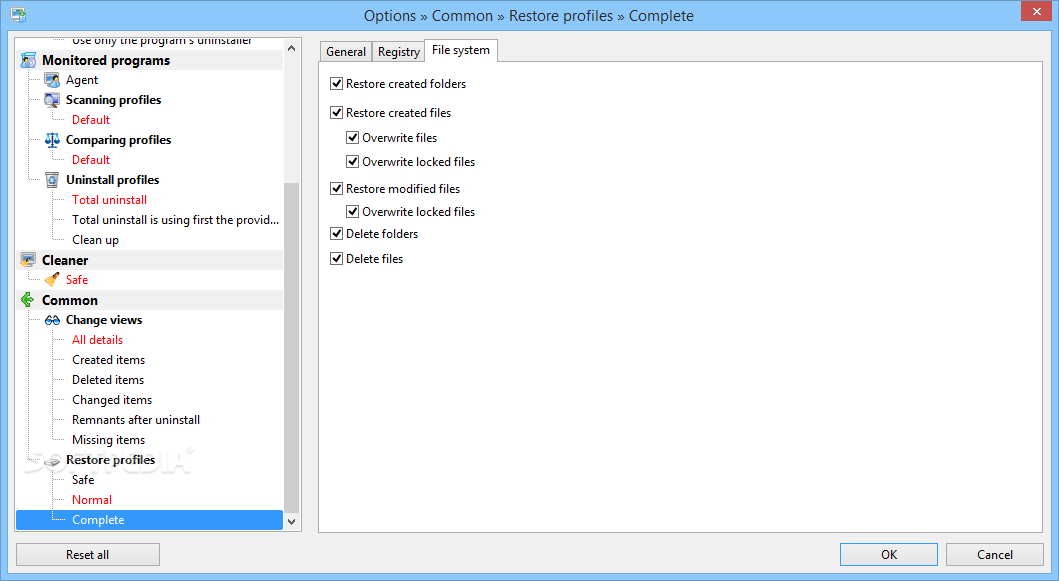Select the Cleaner heading
Viewport: 1059px width, 581px height.
pos(65,260)
